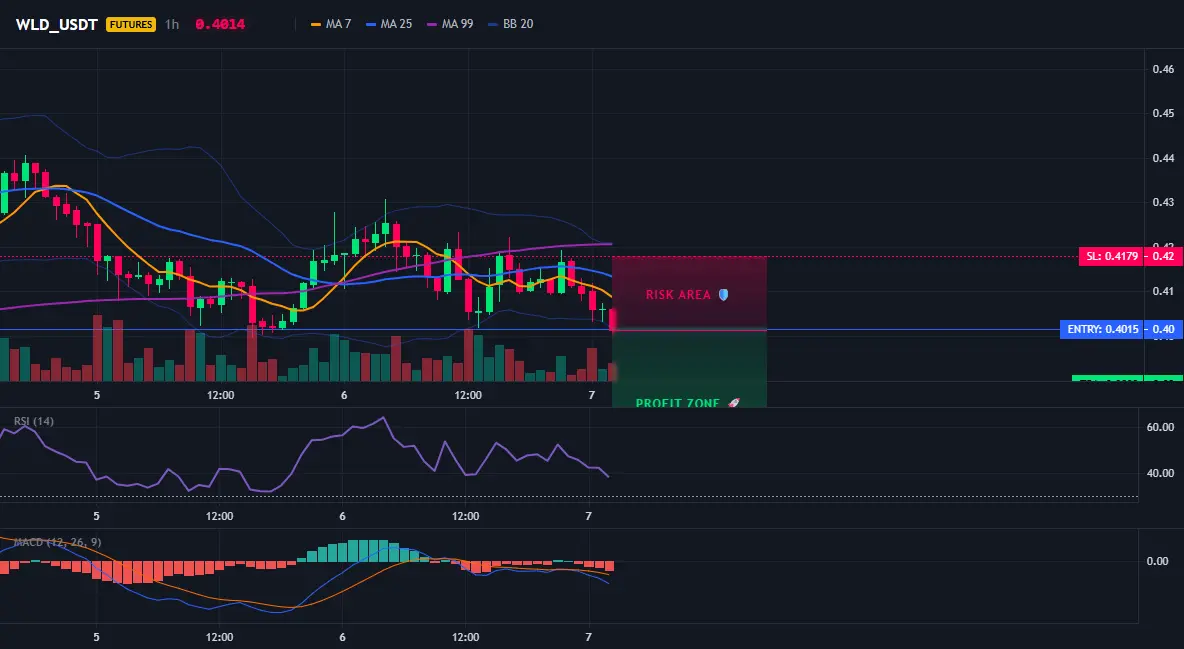Toggle the MA 25 legend entry

pyautogui.click(x=389, y=24)
